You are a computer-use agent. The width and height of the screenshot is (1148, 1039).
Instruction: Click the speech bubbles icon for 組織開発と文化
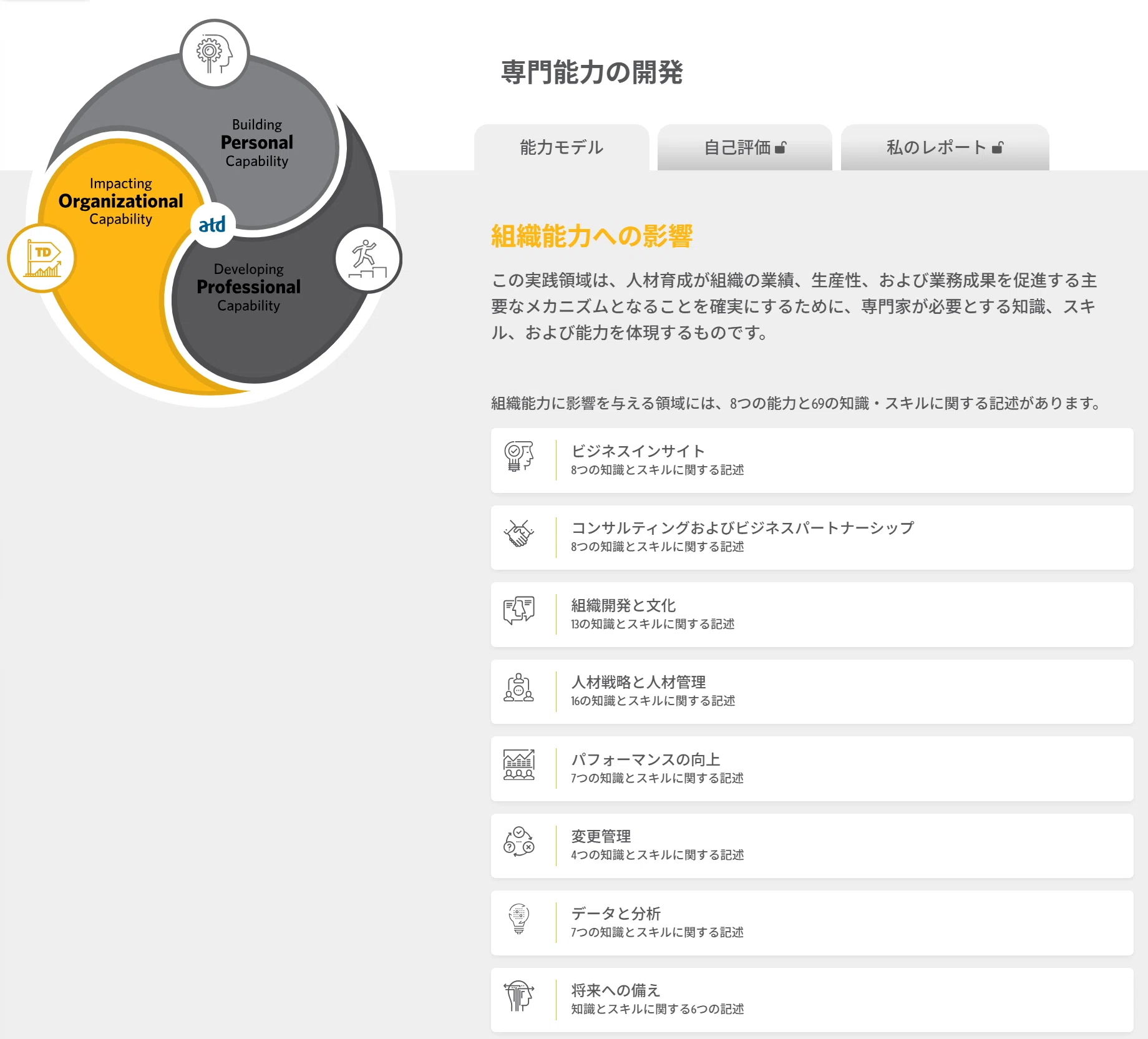pos(519,611)
